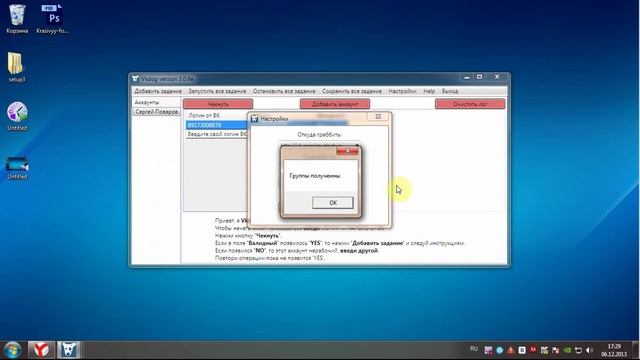Click the 'Логин от ВК' column header
The width and height of the screenshot is (640, 360).
tap(204, 116)
